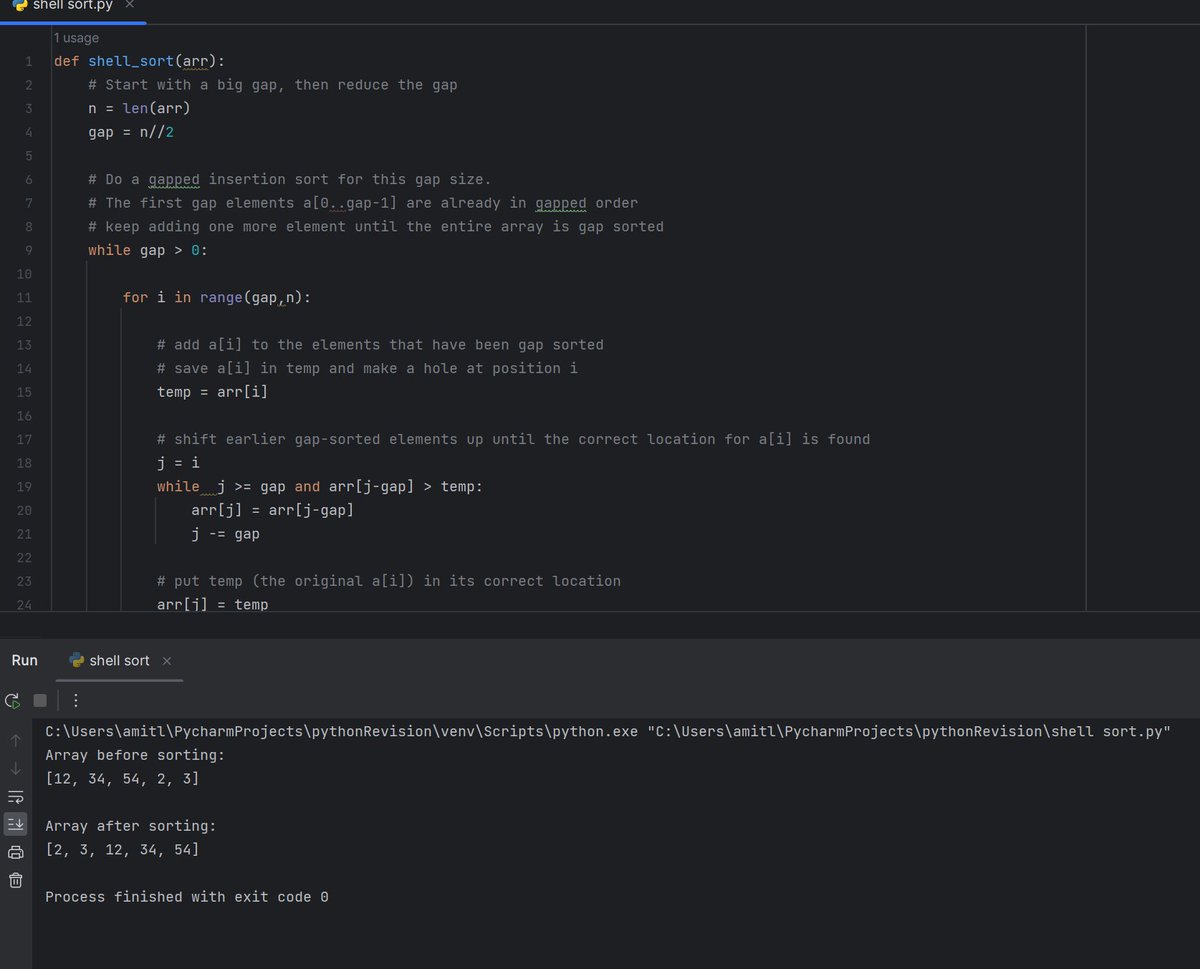Click comment 'add a[i] to the elements'
Viewport: 1200px width, 969px height.
[x=380, y=345]
